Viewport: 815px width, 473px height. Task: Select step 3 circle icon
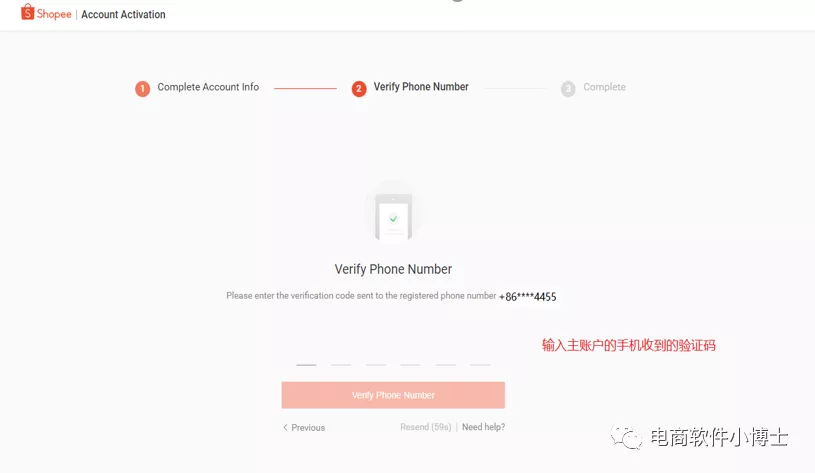(x=568, y=88)
